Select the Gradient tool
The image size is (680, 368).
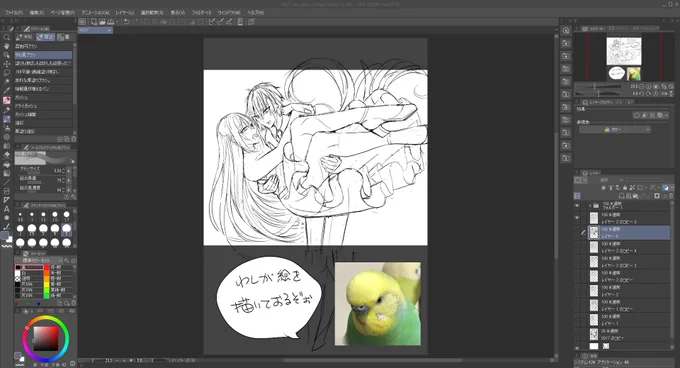point(7,173)
